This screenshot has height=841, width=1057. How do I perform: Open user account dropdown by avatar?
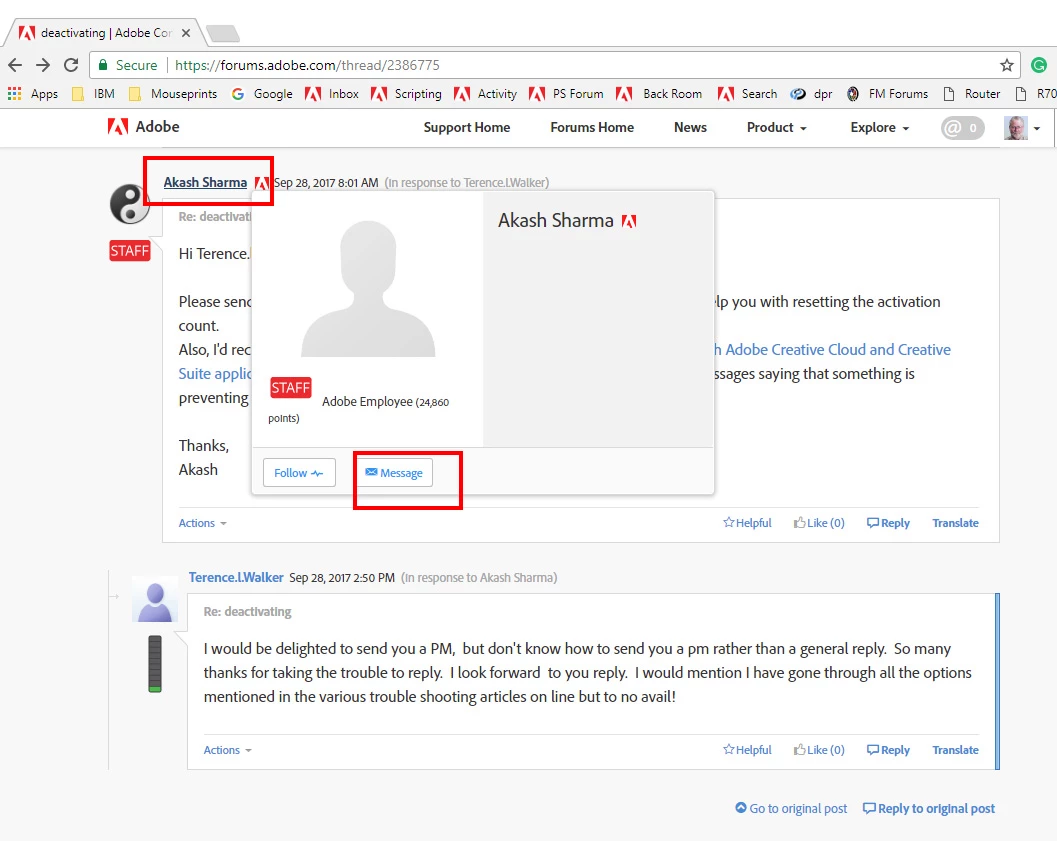[1022, 128]
